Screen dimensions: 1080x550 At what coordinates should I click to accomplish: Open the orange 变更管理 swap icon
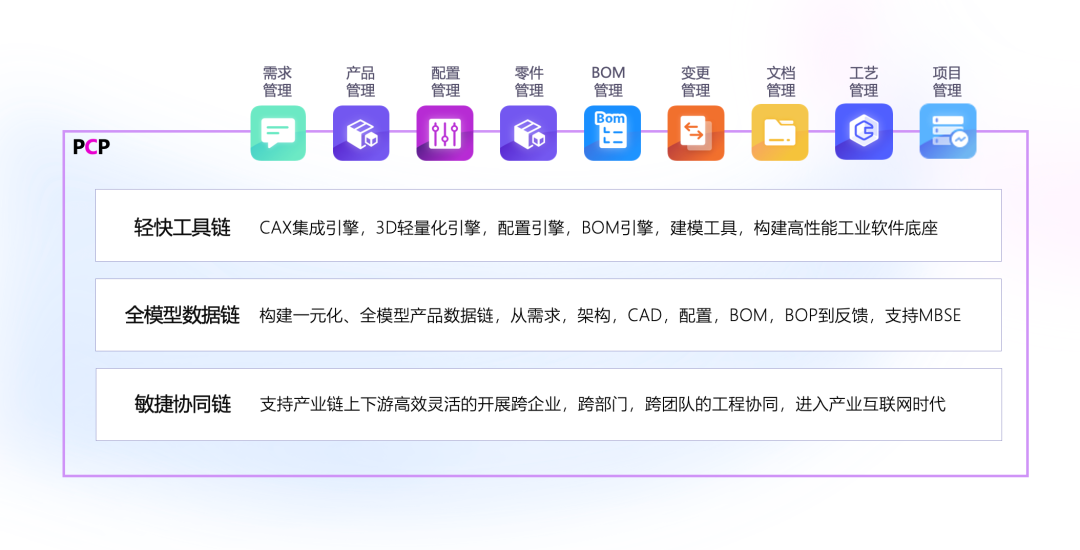[696, 133]
